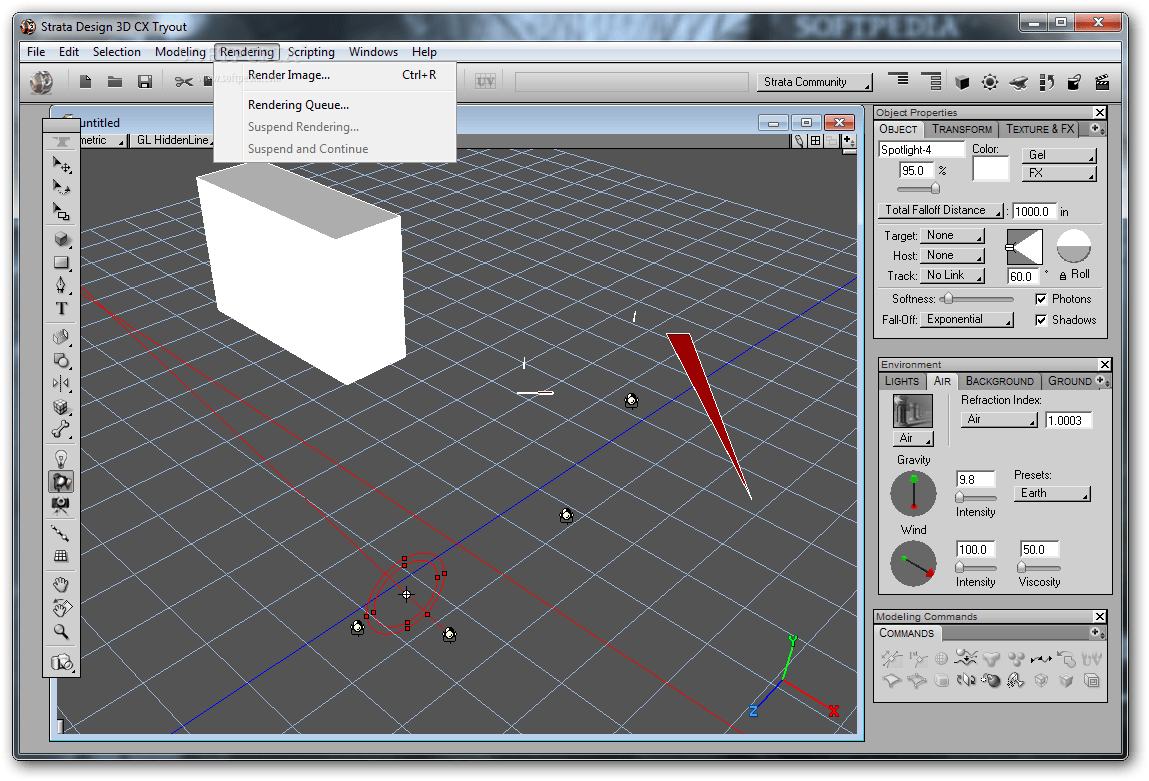1149x781 pixels.
Task: Open the Scripting menu
Action: click(311, 52)
